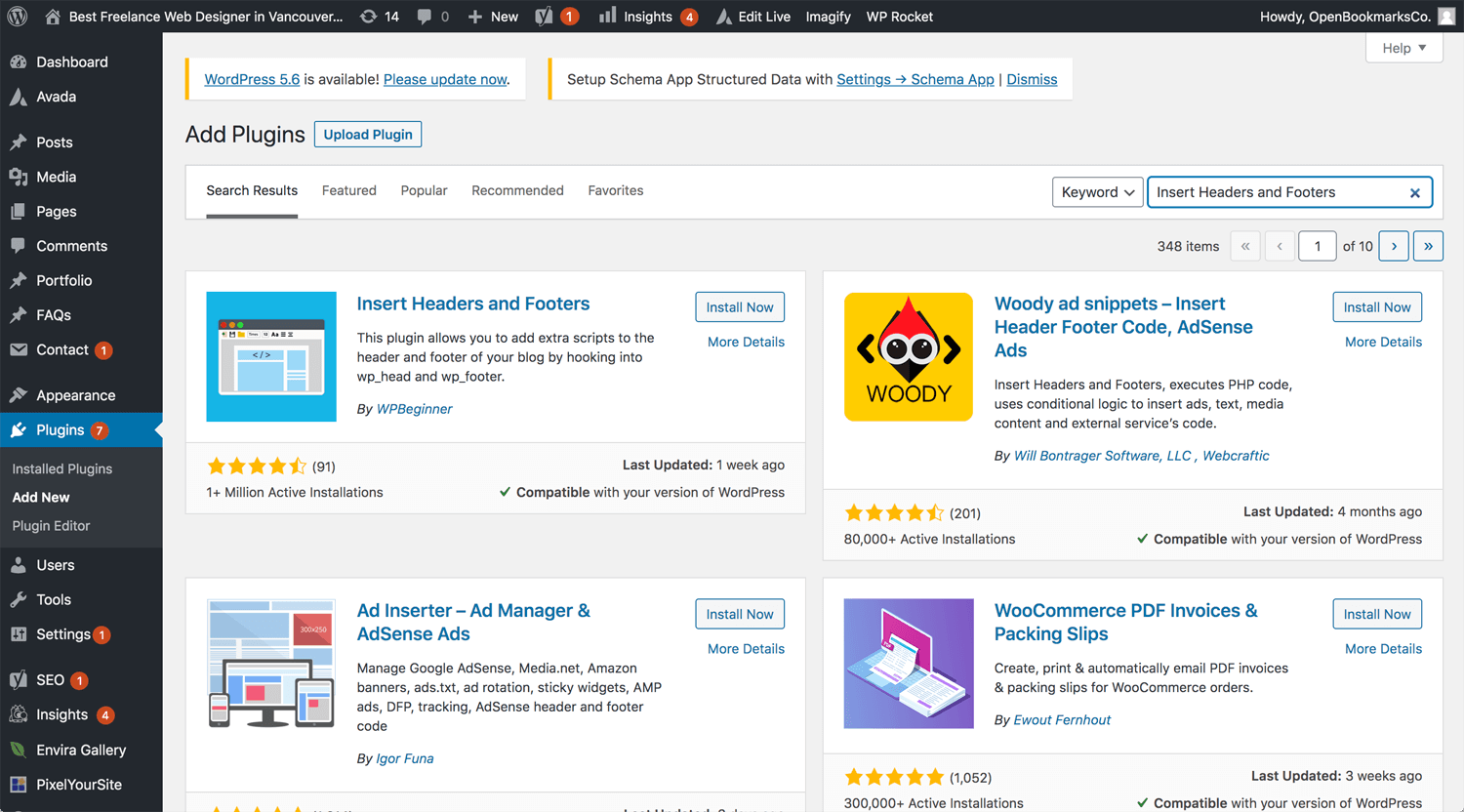
Task: Open Installed Plugins submenu item
Action: point(62,468)
